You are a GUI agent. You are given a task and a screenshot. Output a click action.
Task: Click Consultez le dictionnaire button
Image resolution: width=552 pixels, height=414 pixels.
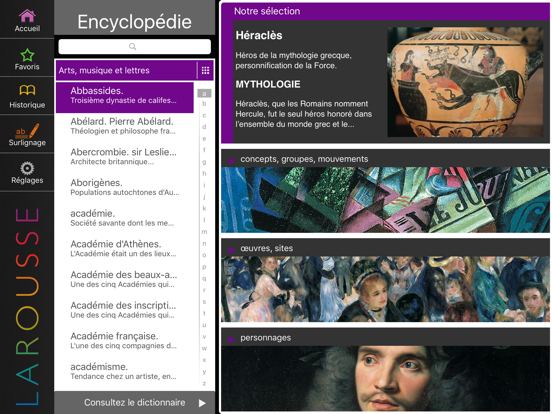[x=134, y=403]
